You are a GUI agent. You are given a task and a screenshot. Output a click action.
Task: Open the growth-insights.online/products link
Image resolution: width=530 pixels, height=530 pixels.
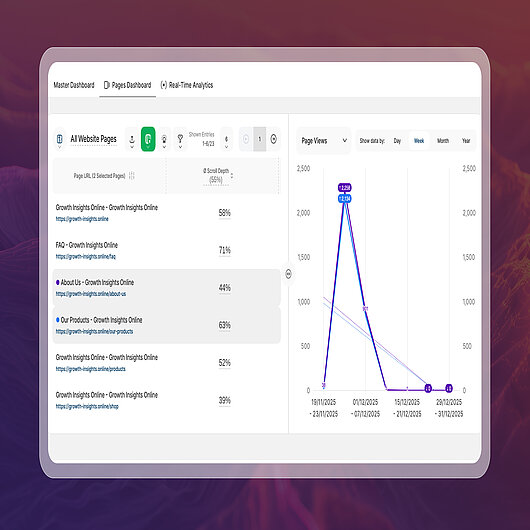(x=91, y=369)
